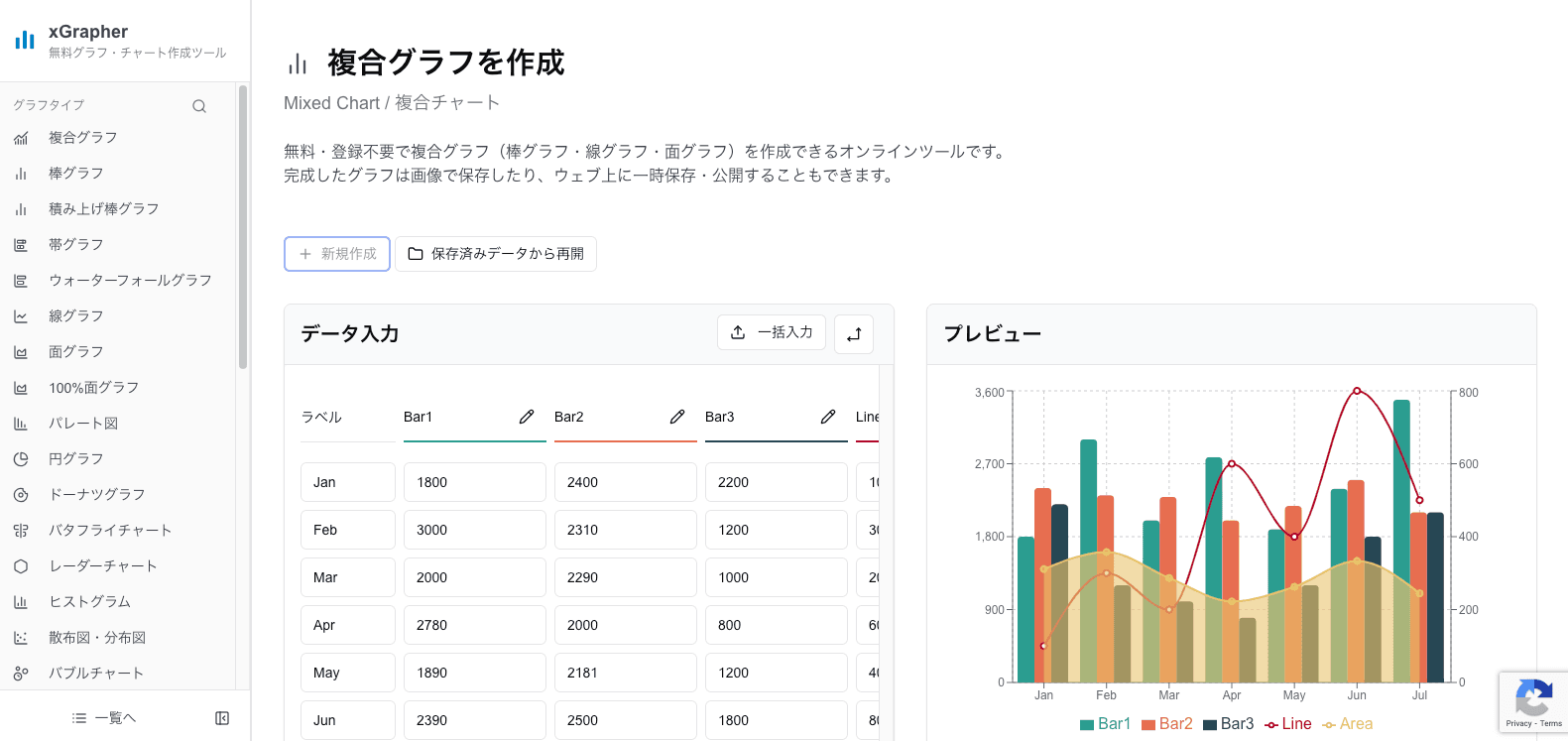Viewport: 1568px width, 741px height.
Task: Toggle Bar1 series in chart legend
Action: pos(1105,724)
